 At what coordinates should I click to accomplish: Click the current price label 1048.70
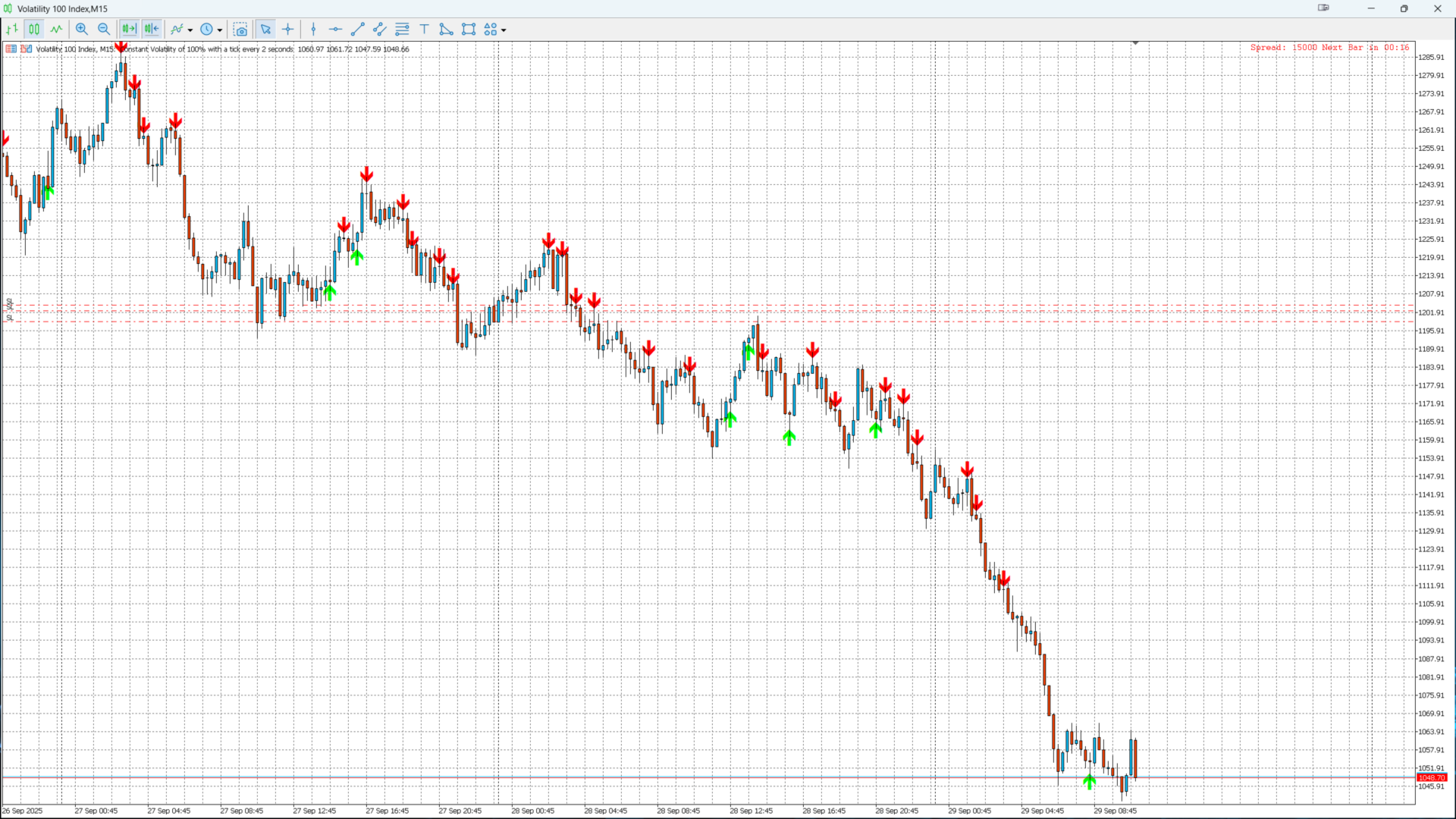[x=1432, y=778]
